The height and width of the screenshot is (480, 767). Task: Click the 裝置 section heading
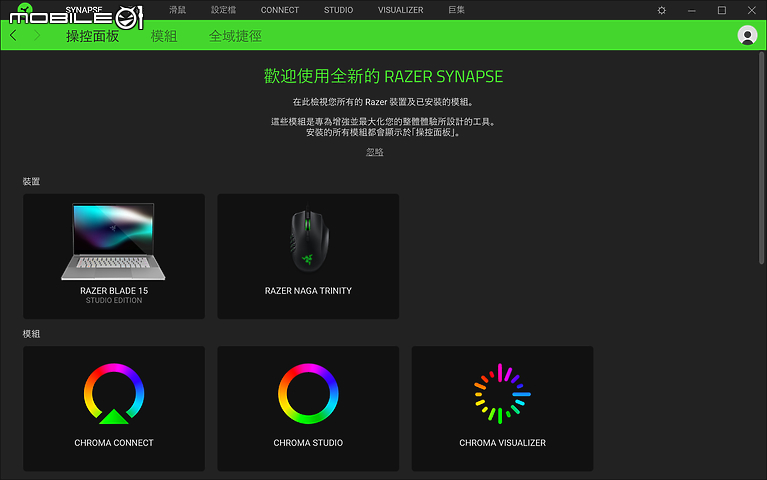[x=31, y=182]
